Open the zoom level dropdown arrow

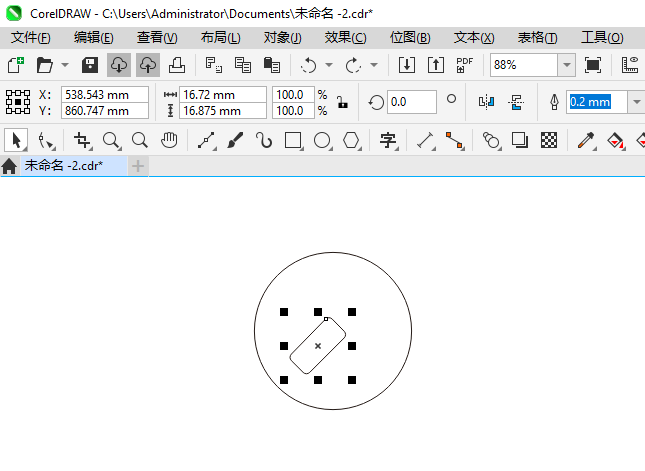point(566,65)
